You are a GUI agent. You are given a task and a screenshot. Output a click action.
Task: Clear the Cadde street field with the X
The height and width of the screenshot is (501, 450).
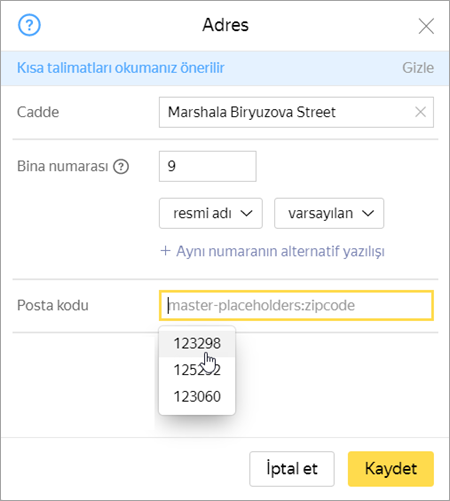[x=421, y=112]
